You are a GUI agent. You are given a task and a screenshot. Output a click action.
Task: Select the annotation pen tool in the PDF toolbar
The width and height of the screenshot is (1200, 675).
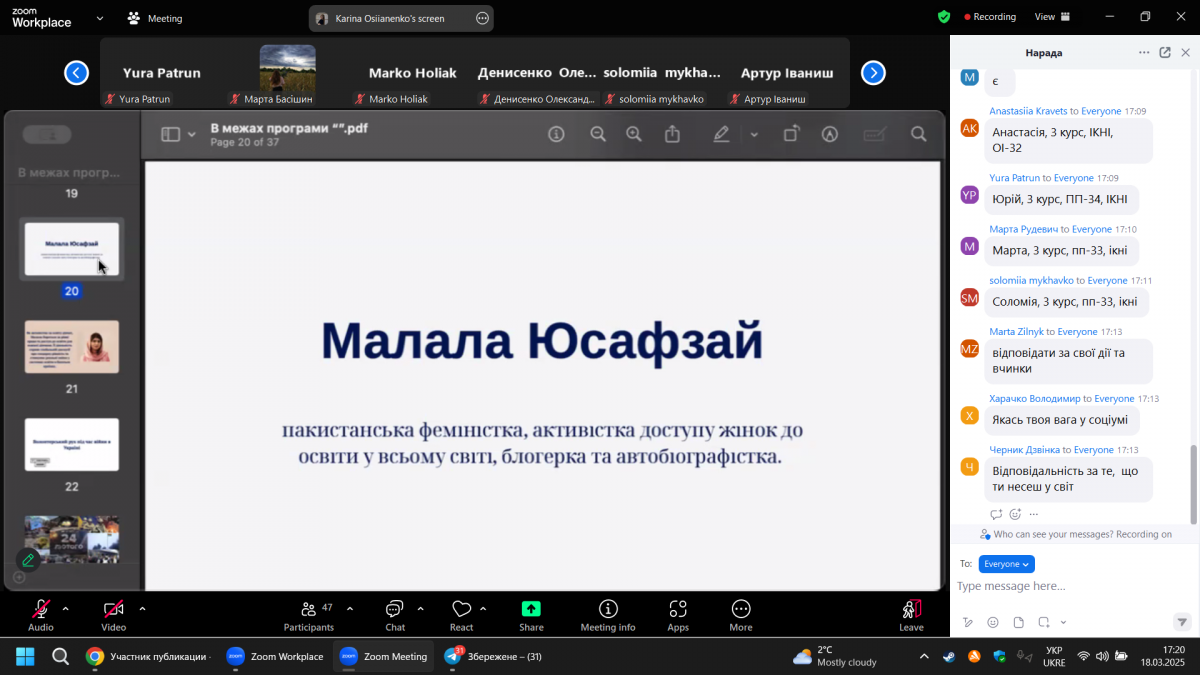tap(721, 134)
